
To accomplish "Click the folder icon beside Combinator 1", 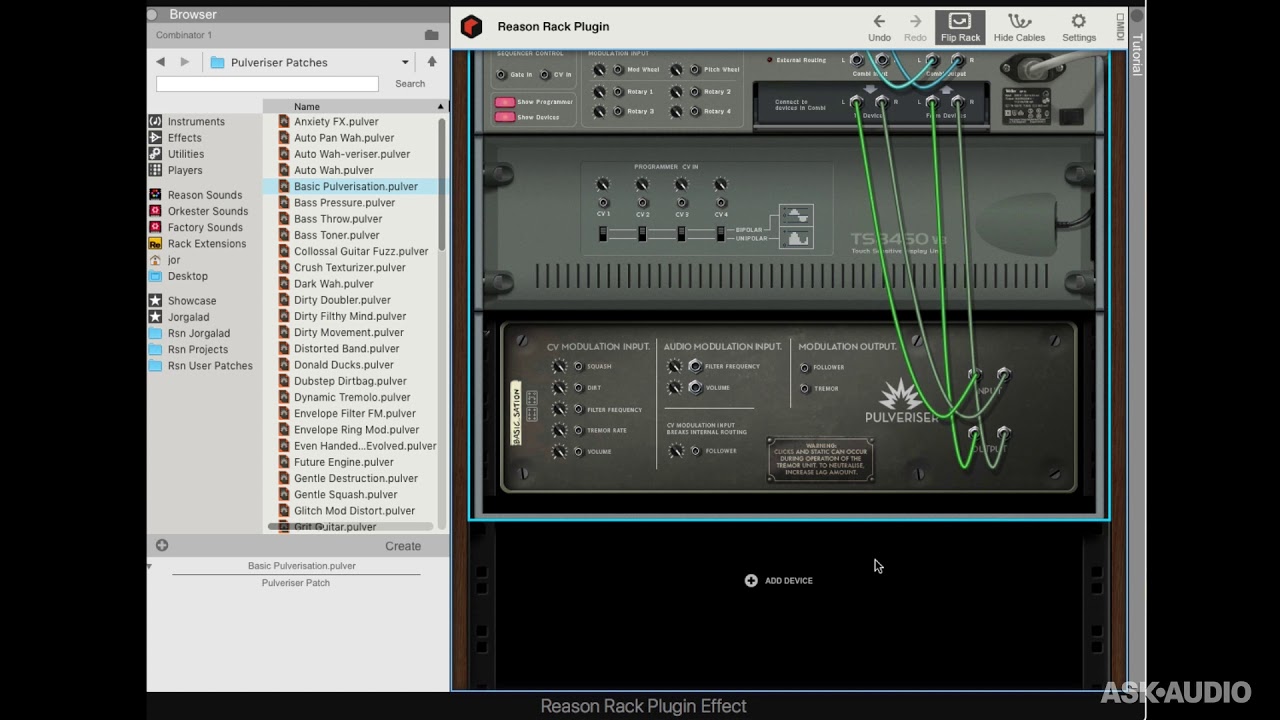I will [431, 35].
